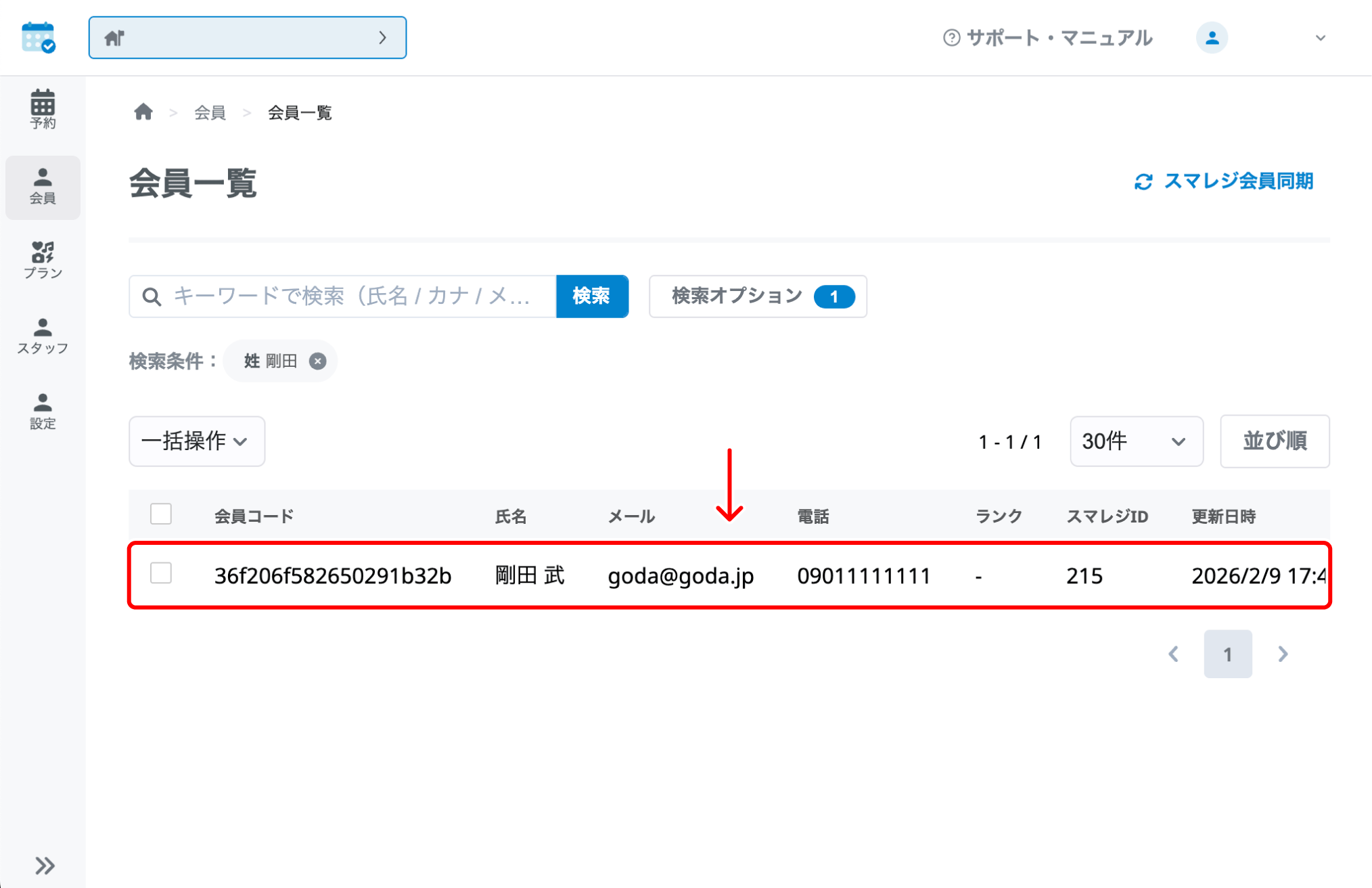Open 検索オプション filter button
Viewport: 1372px width, 888px height.
pyautogui.click(x=758, y=296)
